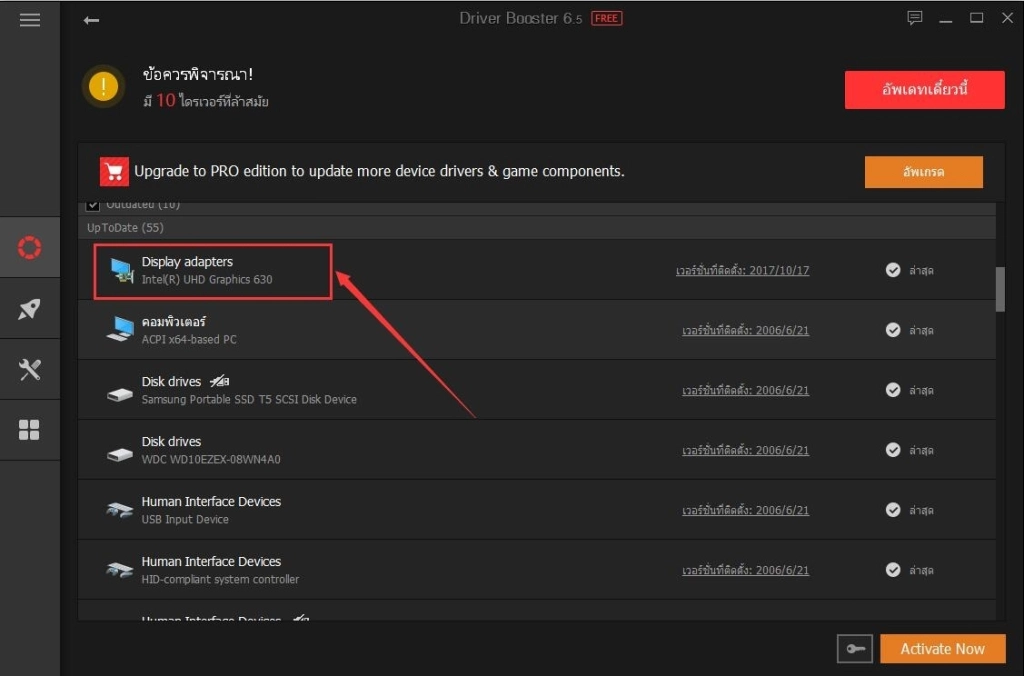Screen dimensions: 1024x676
Task: Open version link for ACPI x64-based PC
Action: pos(745,330)
